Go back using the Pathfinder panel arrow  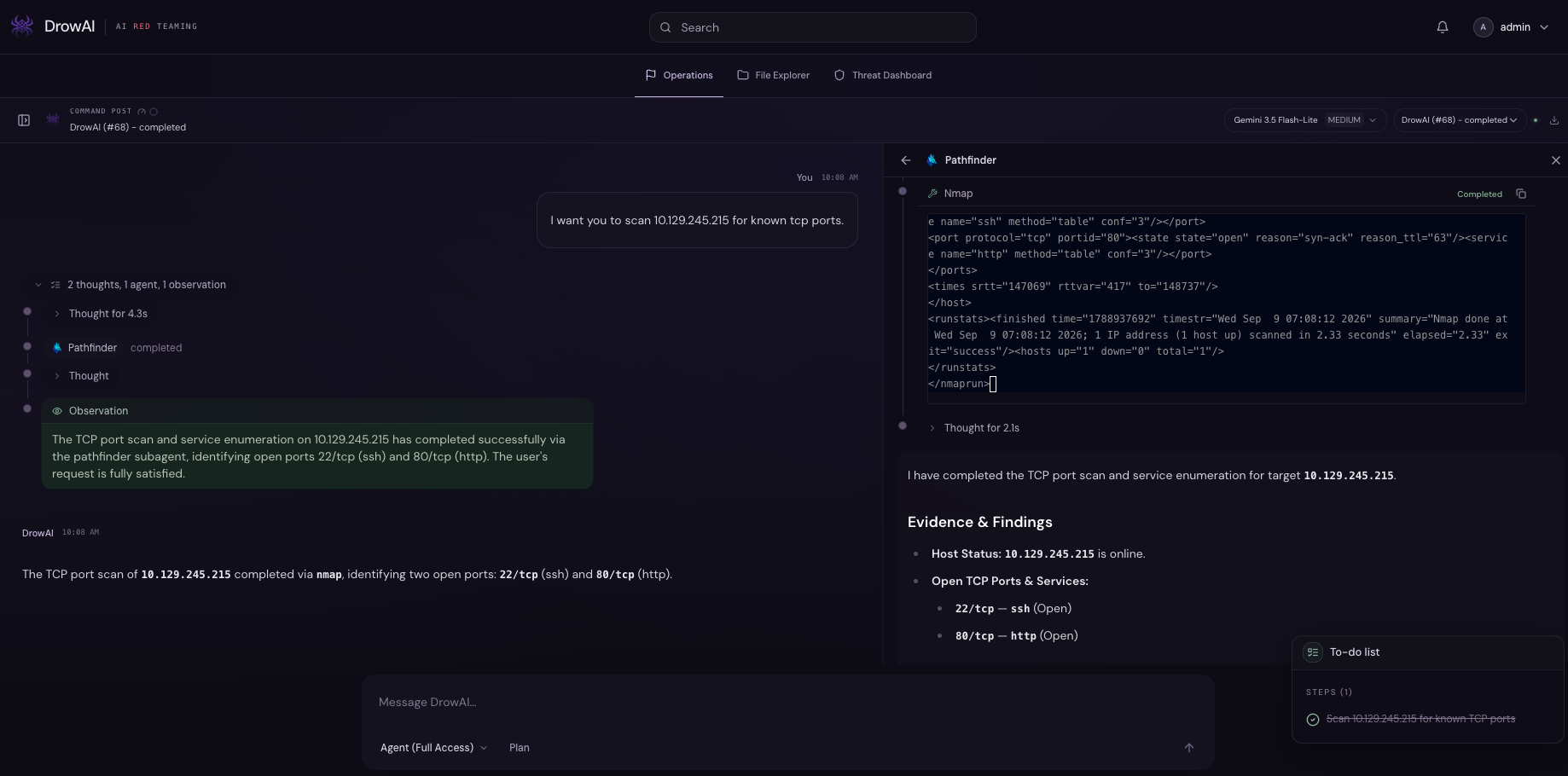click(906, 160)
